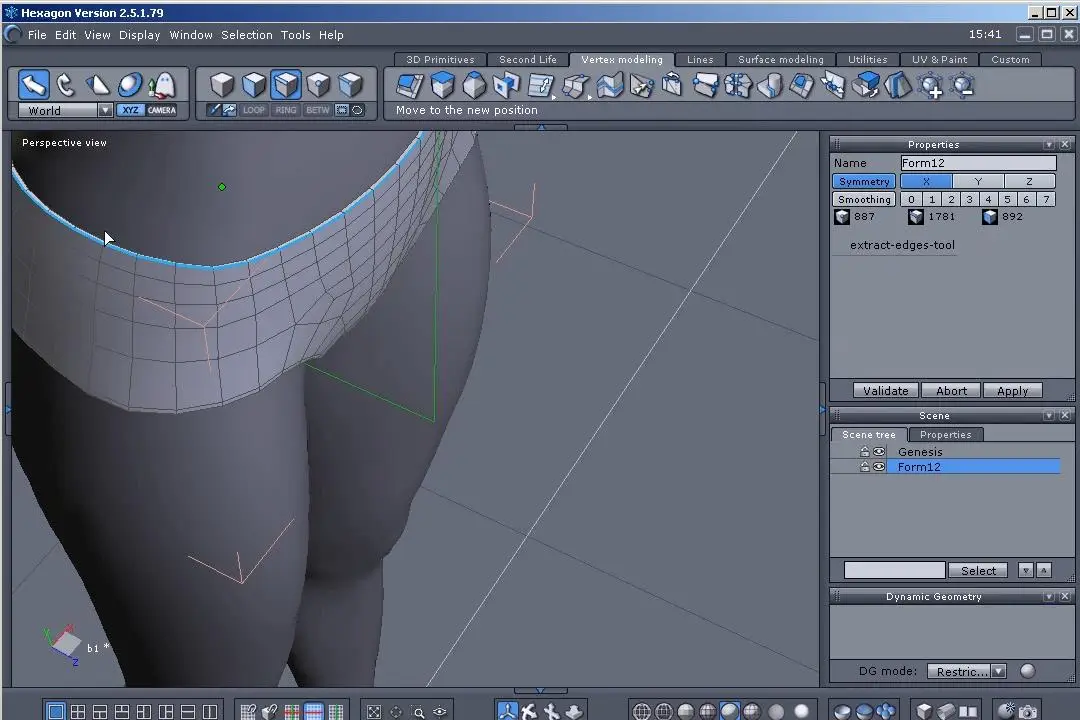This screenshot has height=720, width=1080.
Task: Toggle visibility eye for Form12
Action: coord(879,466)
